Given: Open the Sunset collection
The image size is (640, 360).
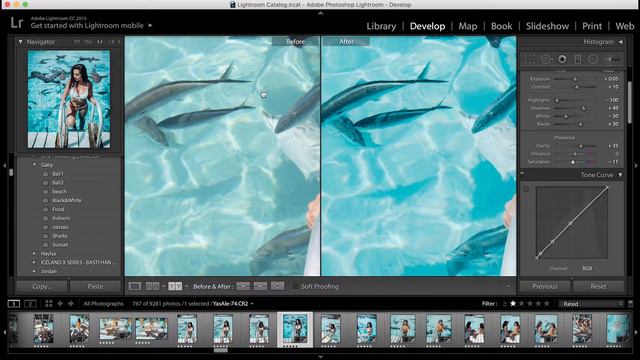Looking at the screenshot, I should coord(60,245).
